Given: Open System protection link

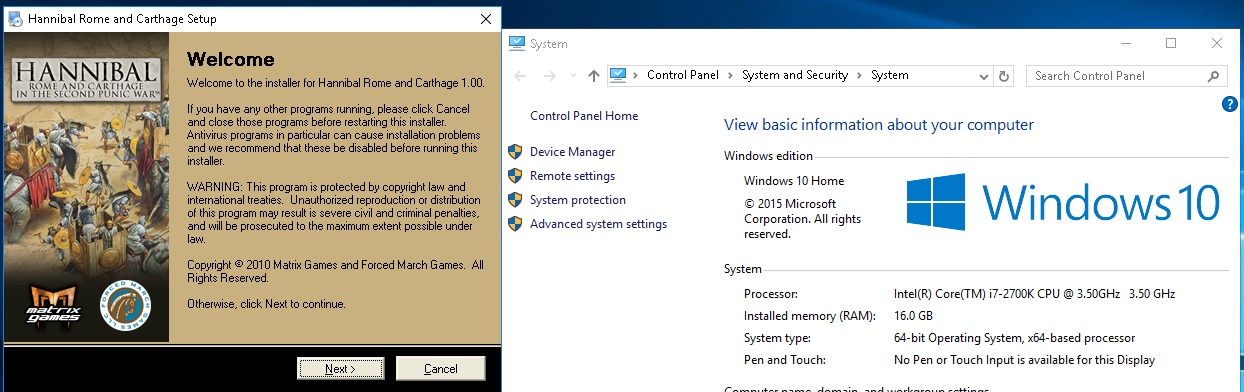Looking at the screenshot, I should point(578,200).
